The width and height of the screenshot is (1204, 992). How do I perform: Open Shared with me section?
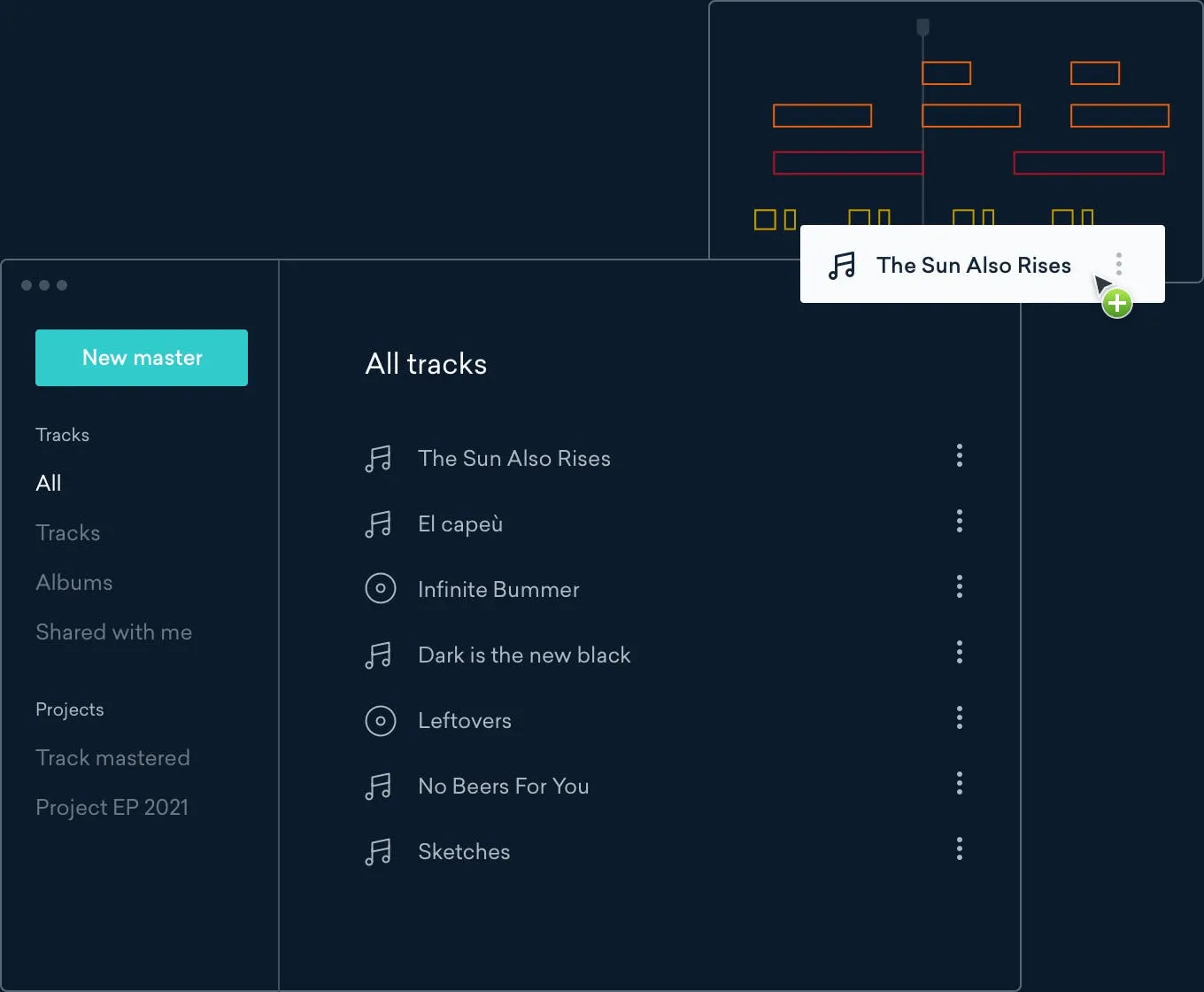(113, 632)
